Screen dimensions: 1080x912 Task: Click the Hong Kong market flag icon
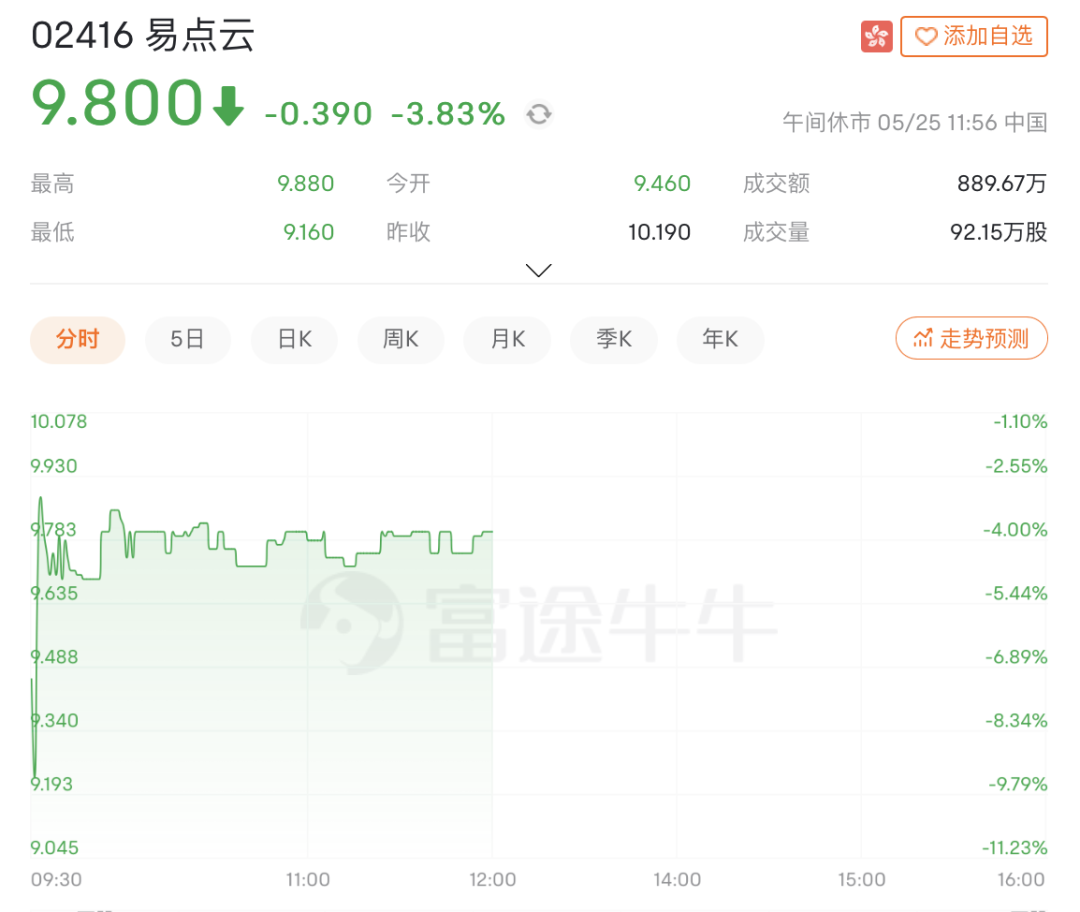pyautogui.click(x=876, y=37)
